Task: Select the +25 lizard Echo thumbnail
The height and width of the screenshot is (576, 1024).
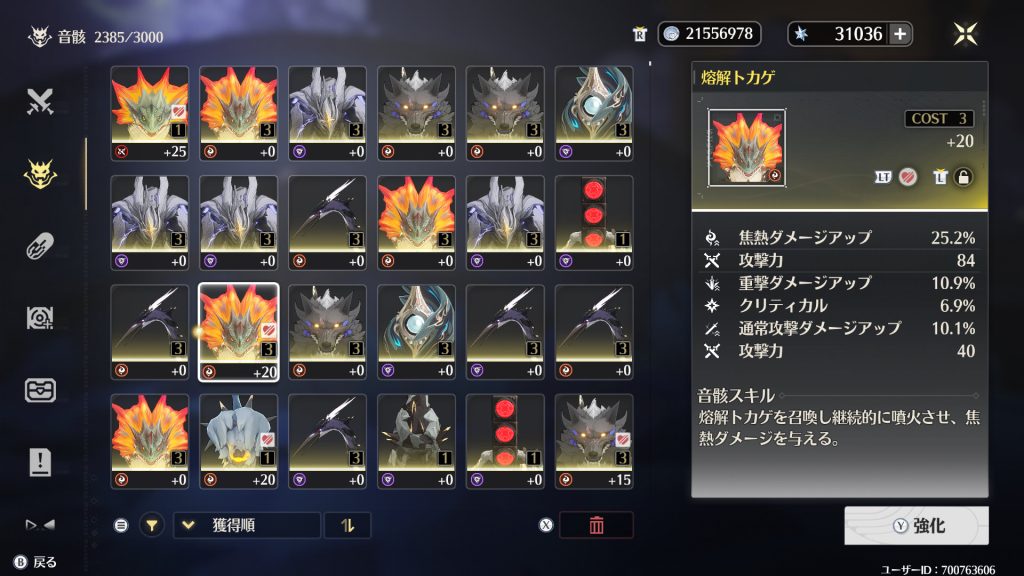Action: [x=150, y=113]
